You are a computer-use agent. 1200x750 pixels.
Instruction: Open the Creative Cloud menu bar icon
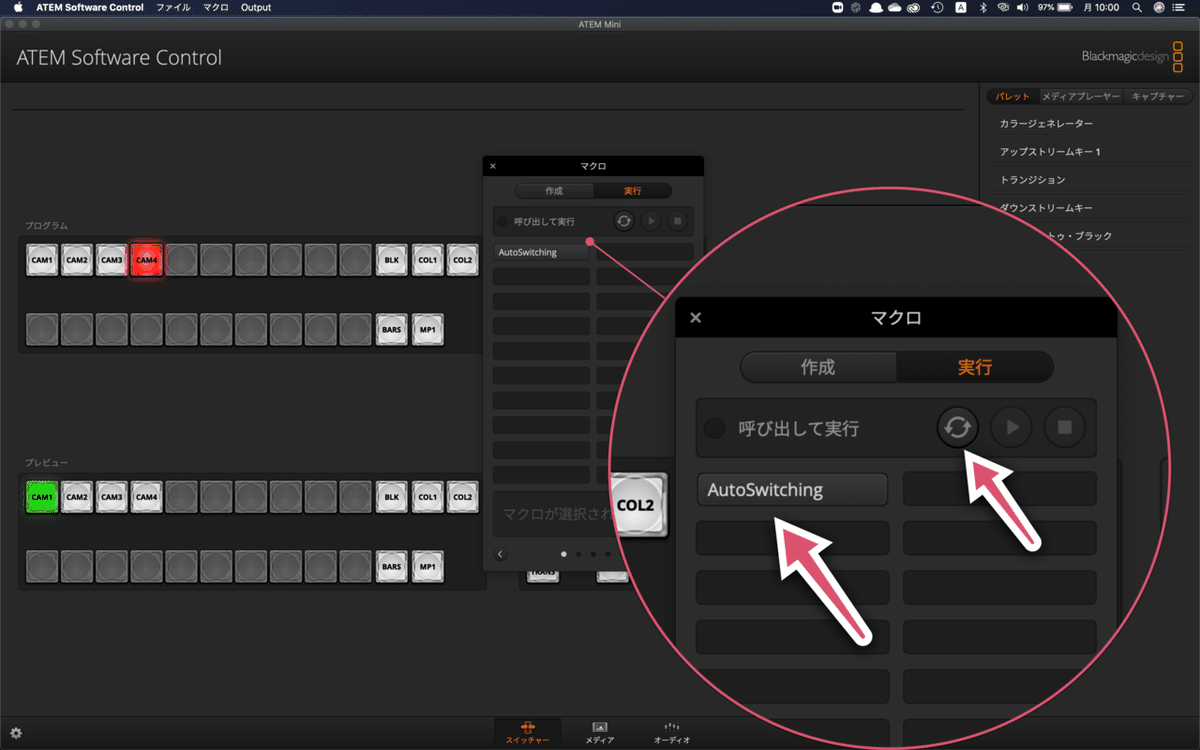pos(914,7)
